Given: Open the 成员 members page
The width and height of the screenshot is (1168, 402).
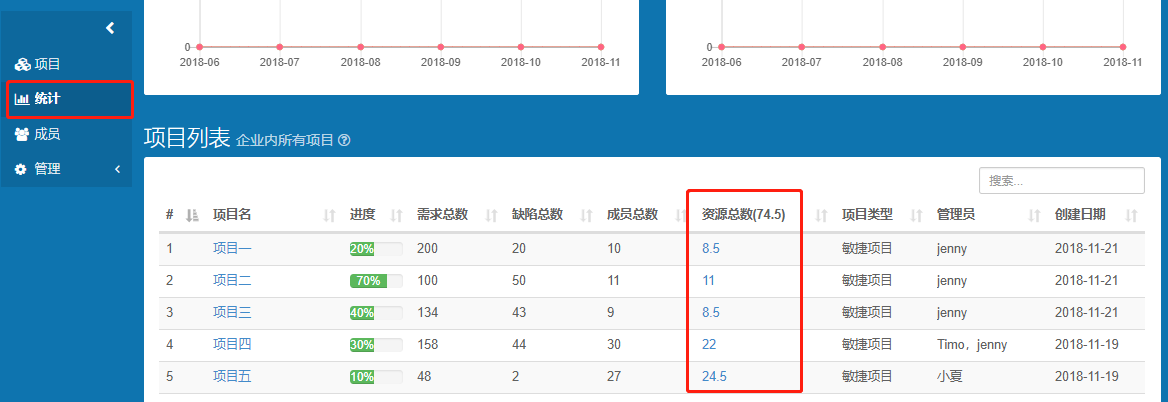Looking at the screenshot, I should click(47, 134).
